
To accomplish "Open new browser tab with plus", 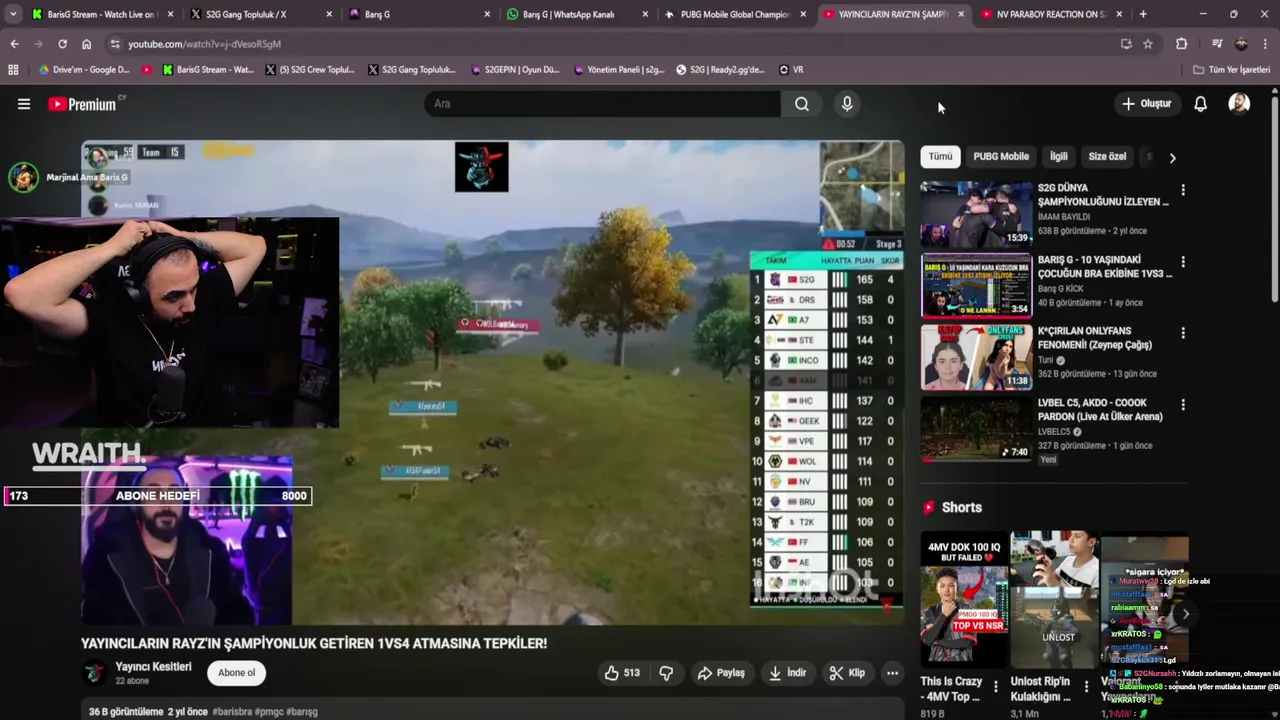I will click(x=1143, y=14).
